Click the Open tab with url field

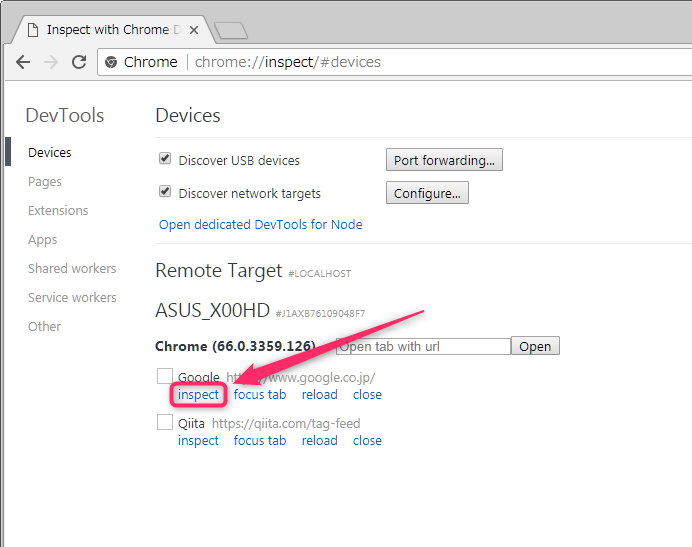point(423,346)
